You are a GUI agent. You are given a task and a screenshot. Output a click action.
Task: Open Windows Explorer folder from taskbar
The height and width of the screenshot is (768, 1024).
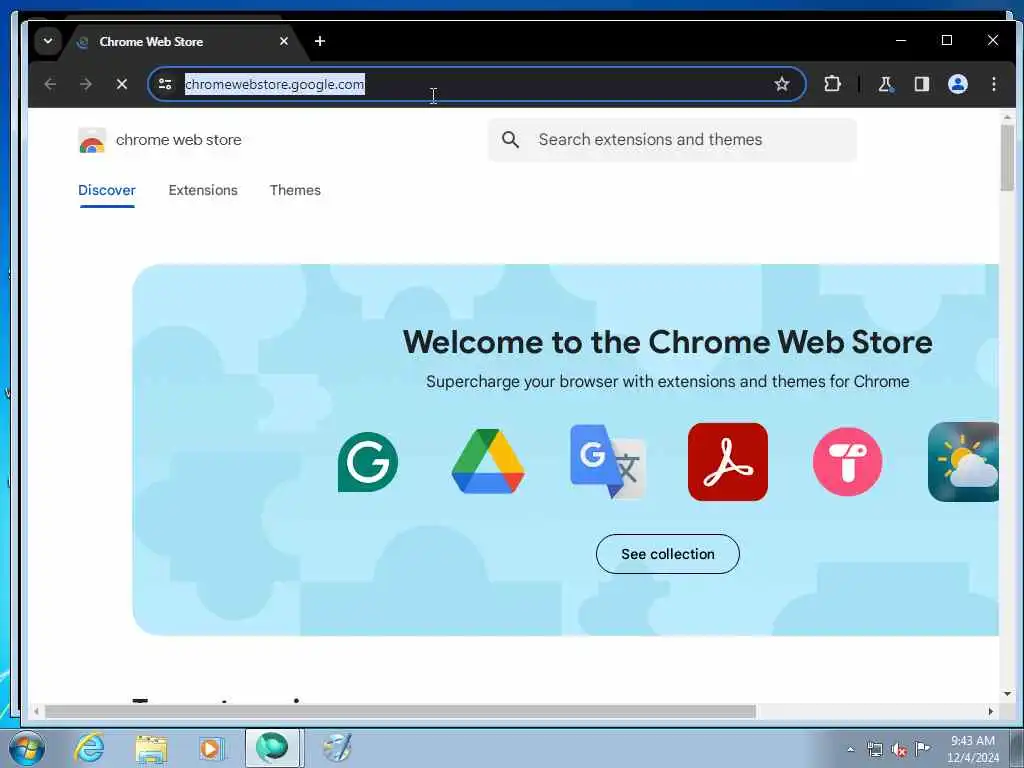coord(152,748)
